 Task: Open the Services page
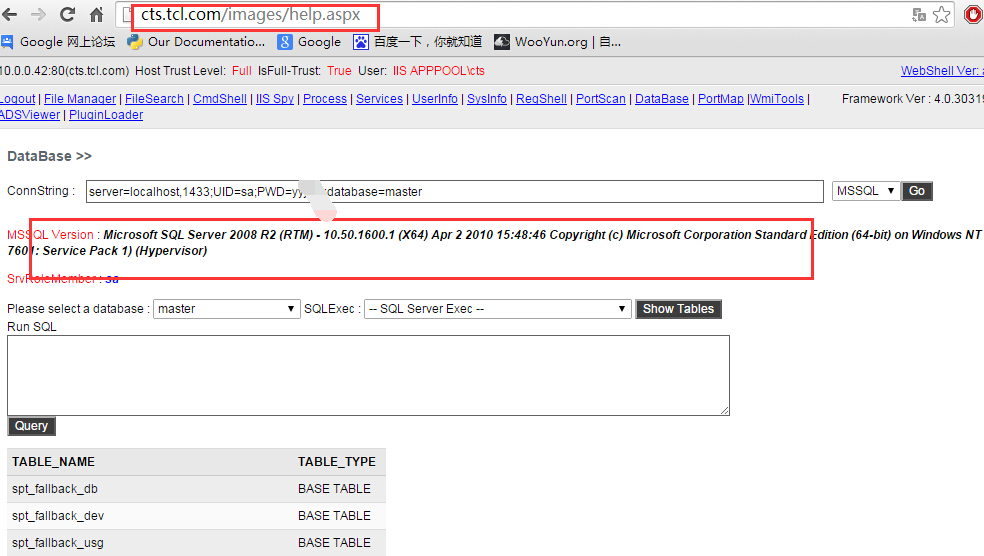[380, 99]
